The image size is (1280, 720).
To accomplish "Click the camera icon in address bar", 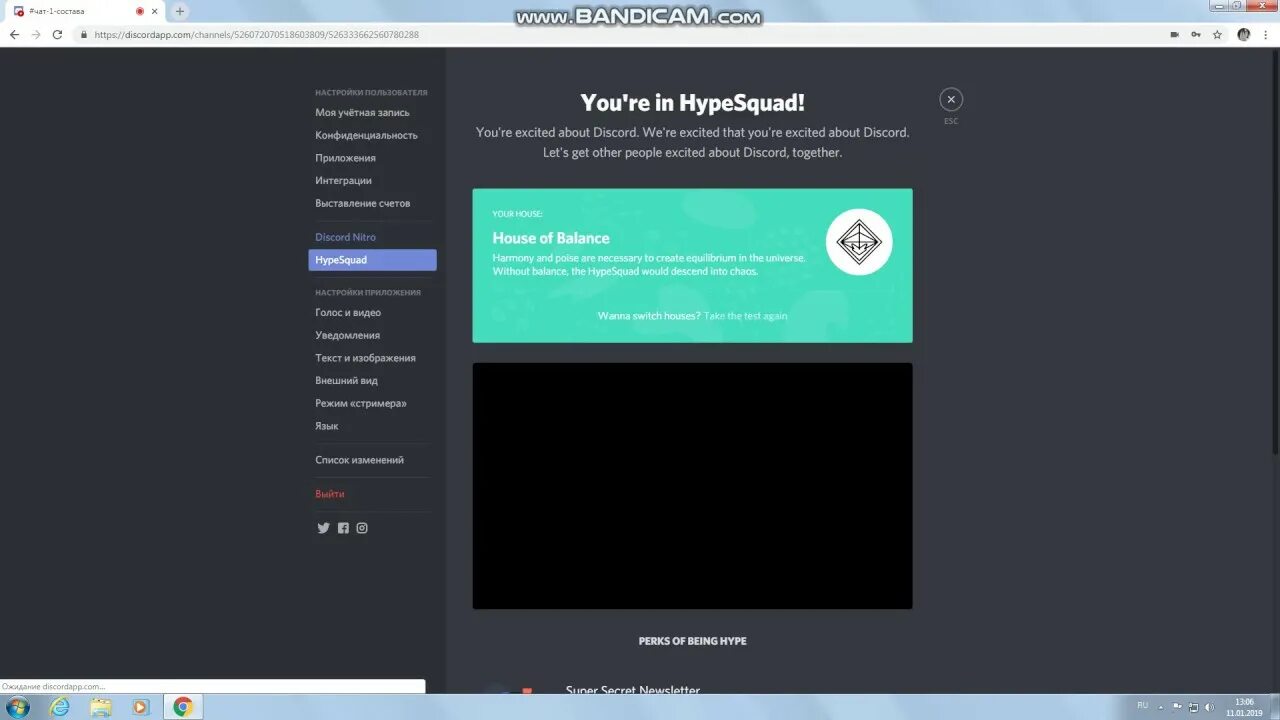I will click(1174, 34).
